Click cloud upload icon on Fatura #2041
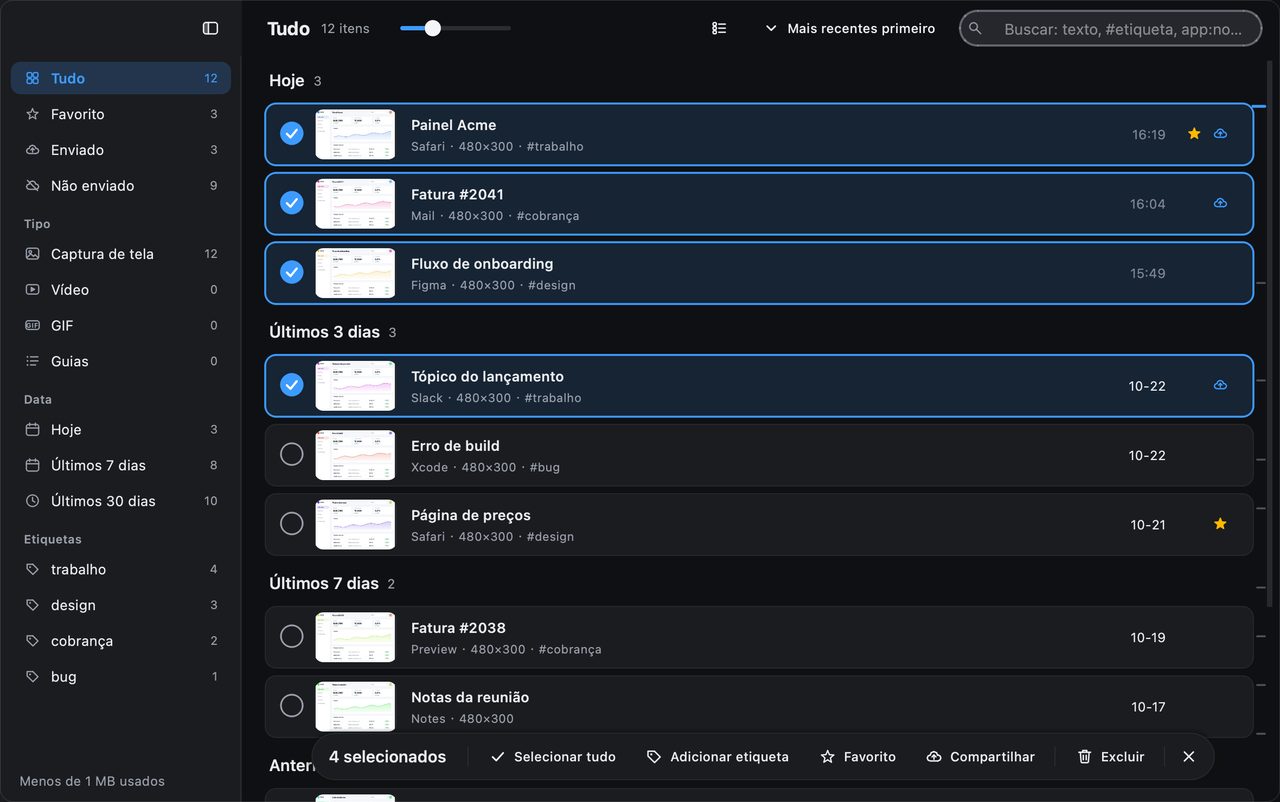The height and width of the screenshot is (802, 1280). point(1220,203)
